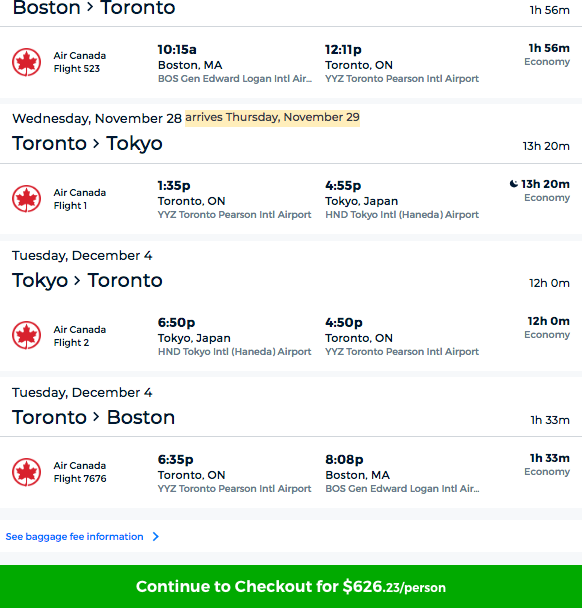The height and width of the screenshot is (608, 582).
Task: Click the truncated BOS Gen Edward Logan departure airport
Action: click(235, 79)
